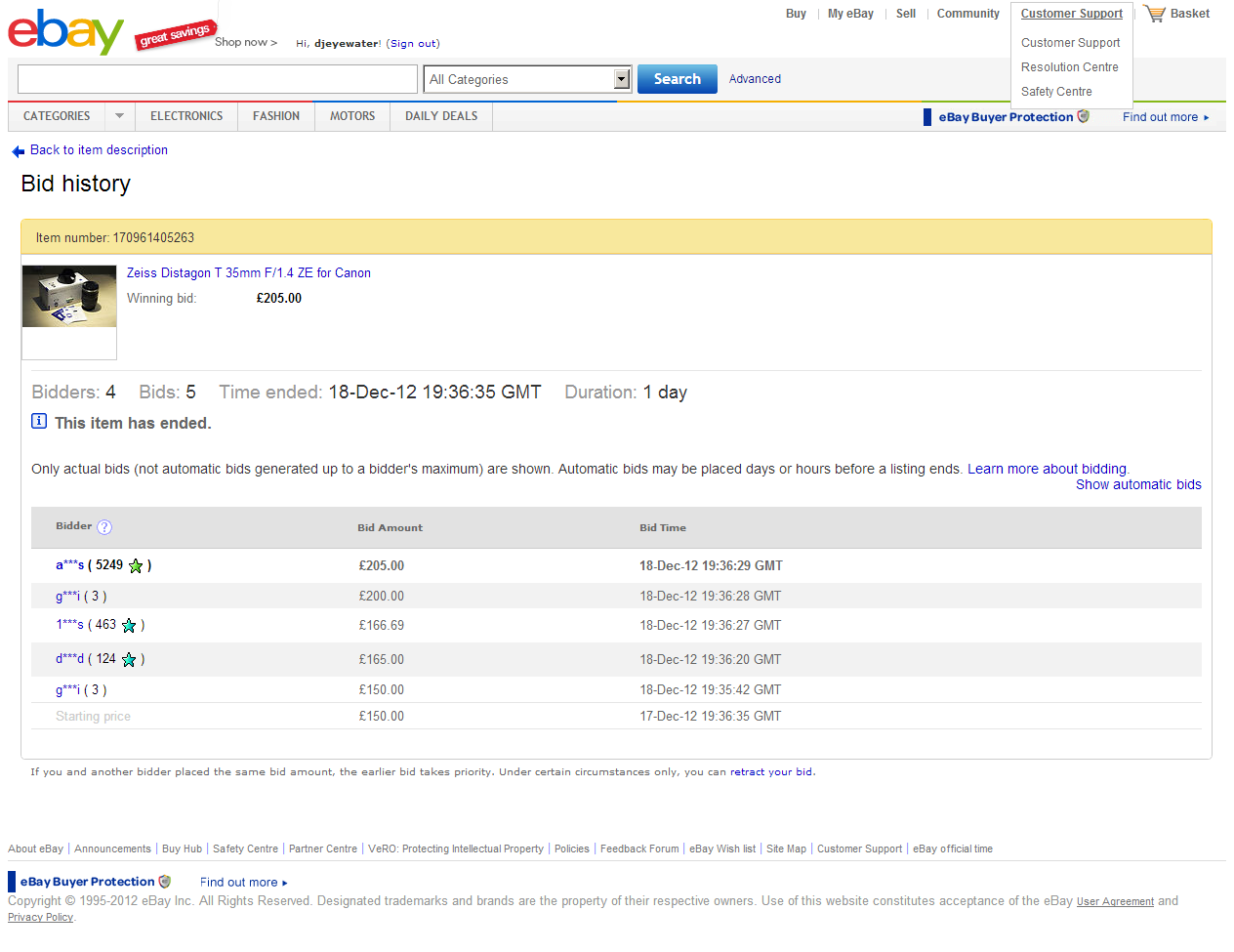This screenshot has height=952, width=1234.
Task: Open VeRO Intellectual Property footer link
Action: pos(456,849)
